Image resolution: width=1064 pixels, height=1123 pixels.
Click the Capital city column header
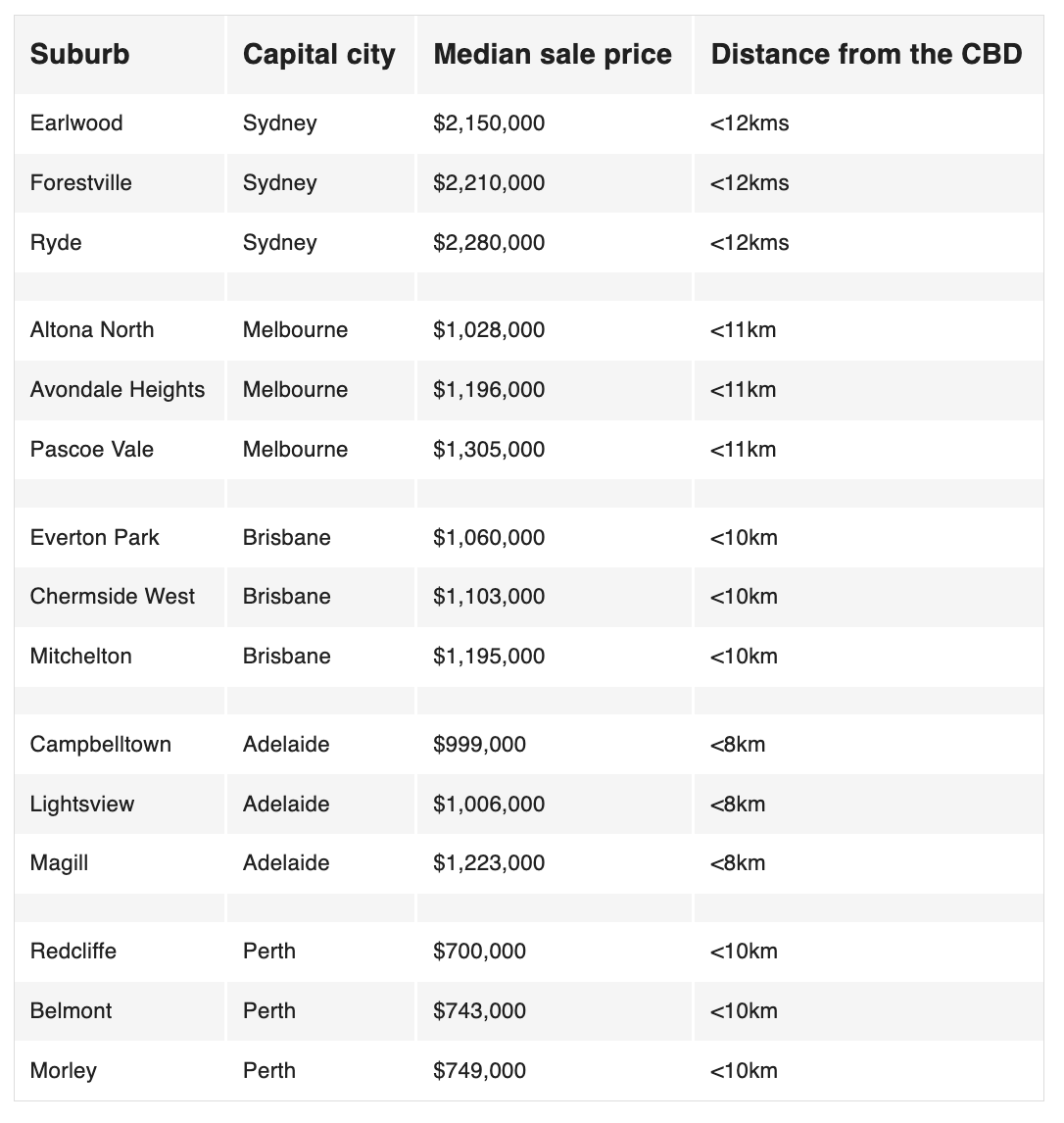pyautogui.click(x=318, y=55)
